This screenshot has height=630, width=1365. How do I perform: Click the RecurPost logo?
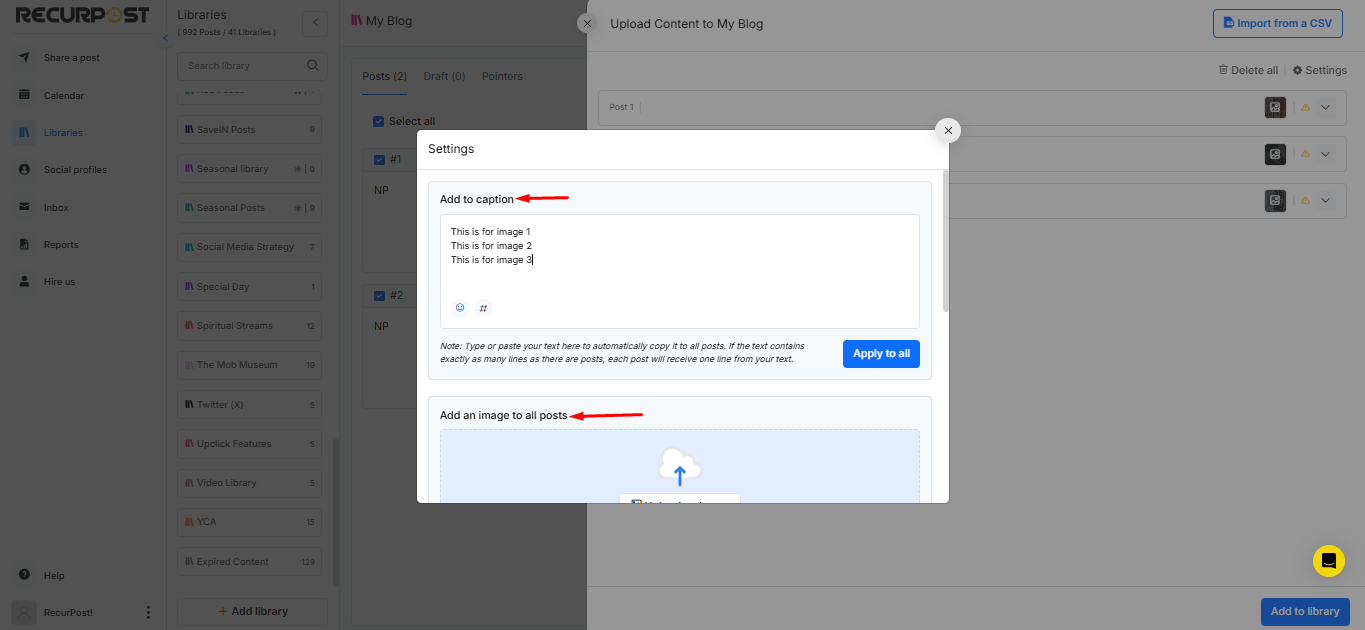(x=82, y=15)
